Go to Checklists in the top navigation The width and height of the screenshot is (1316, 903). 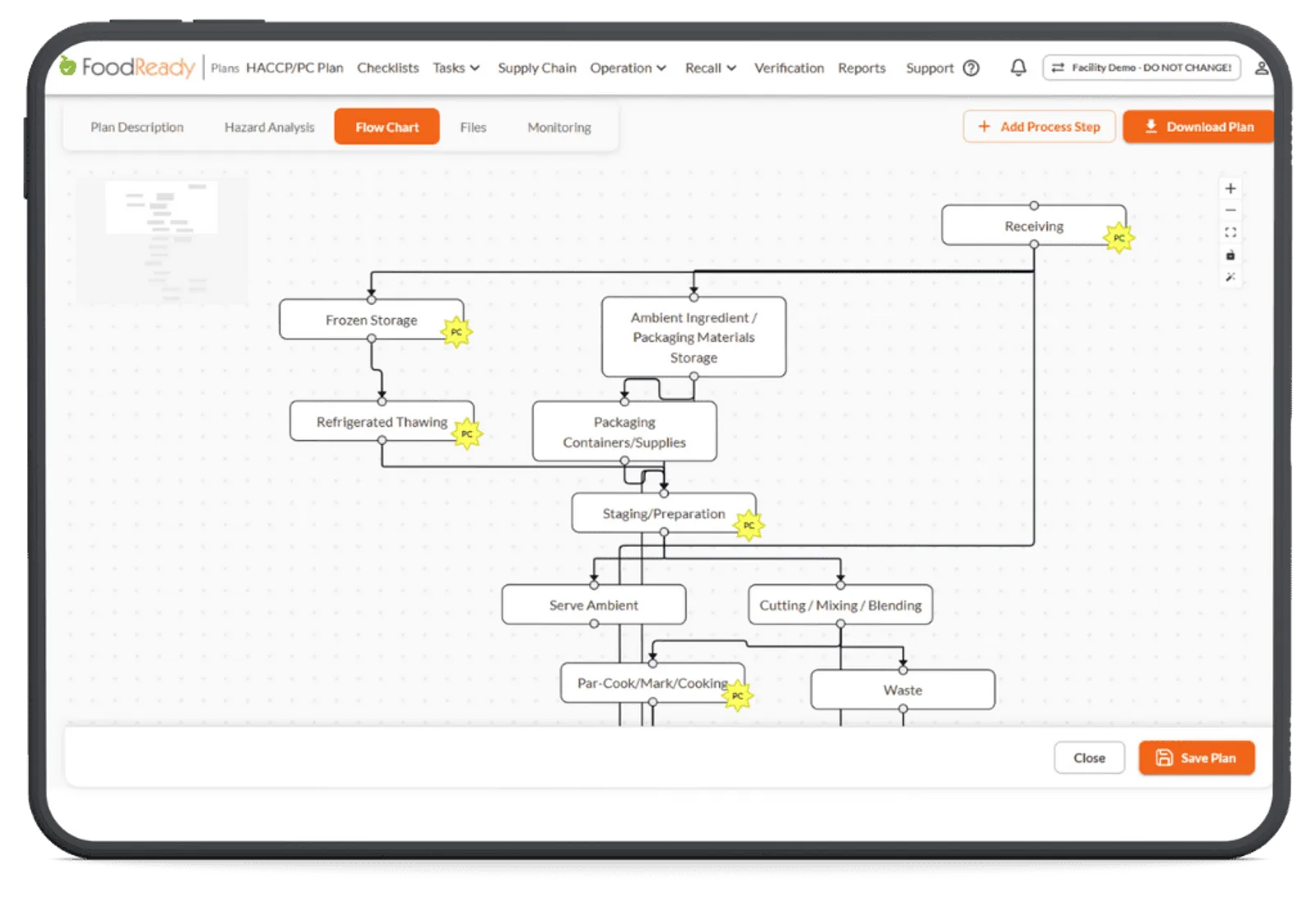coord(387,68)
